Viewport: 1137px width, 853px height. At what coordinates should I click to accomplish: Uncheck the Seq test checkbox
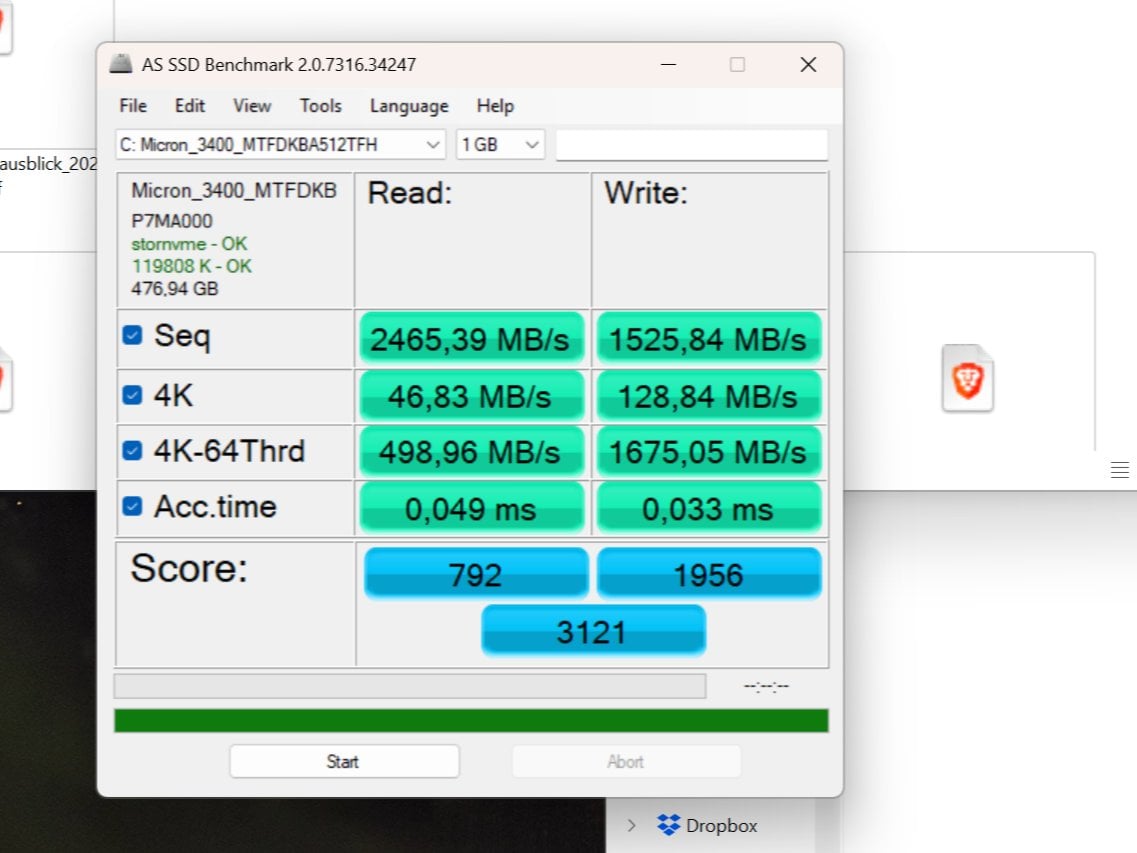[x=132, y=336]
